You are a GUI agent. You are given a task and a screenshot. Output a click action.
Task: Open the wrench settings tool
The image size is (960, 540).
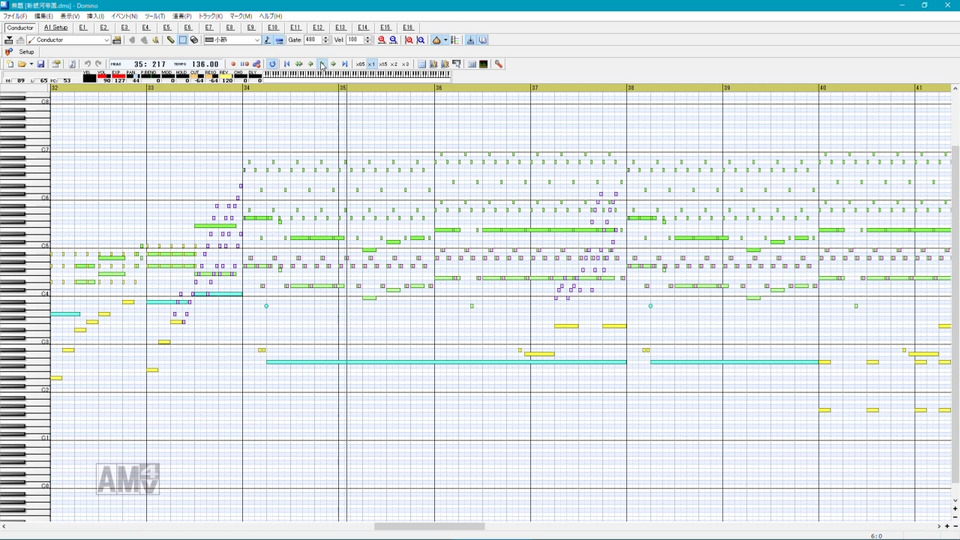coord(498,64)
